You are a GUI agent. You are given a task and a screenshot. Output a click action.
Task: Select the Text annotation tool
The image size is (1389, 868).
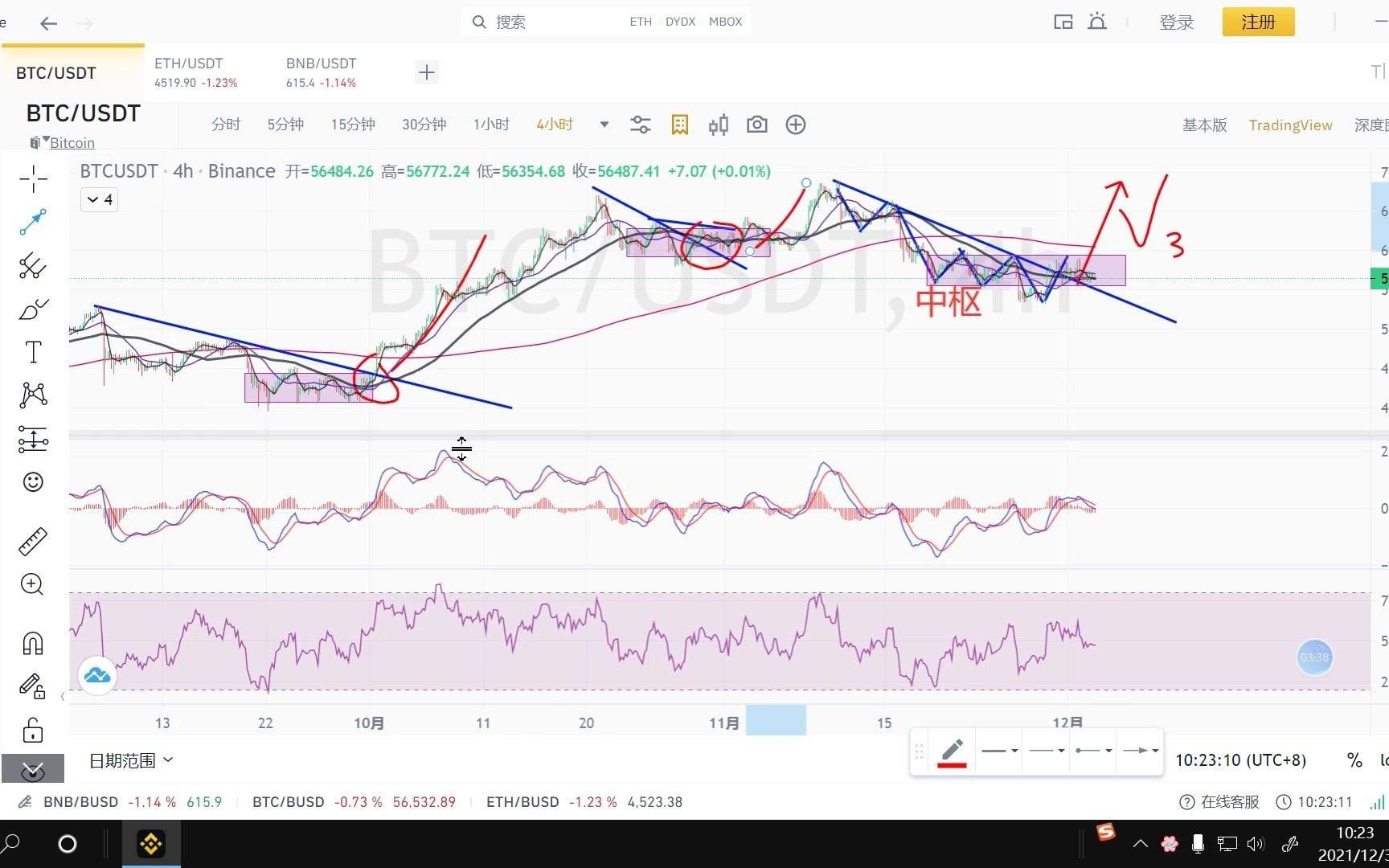(33, 352)
